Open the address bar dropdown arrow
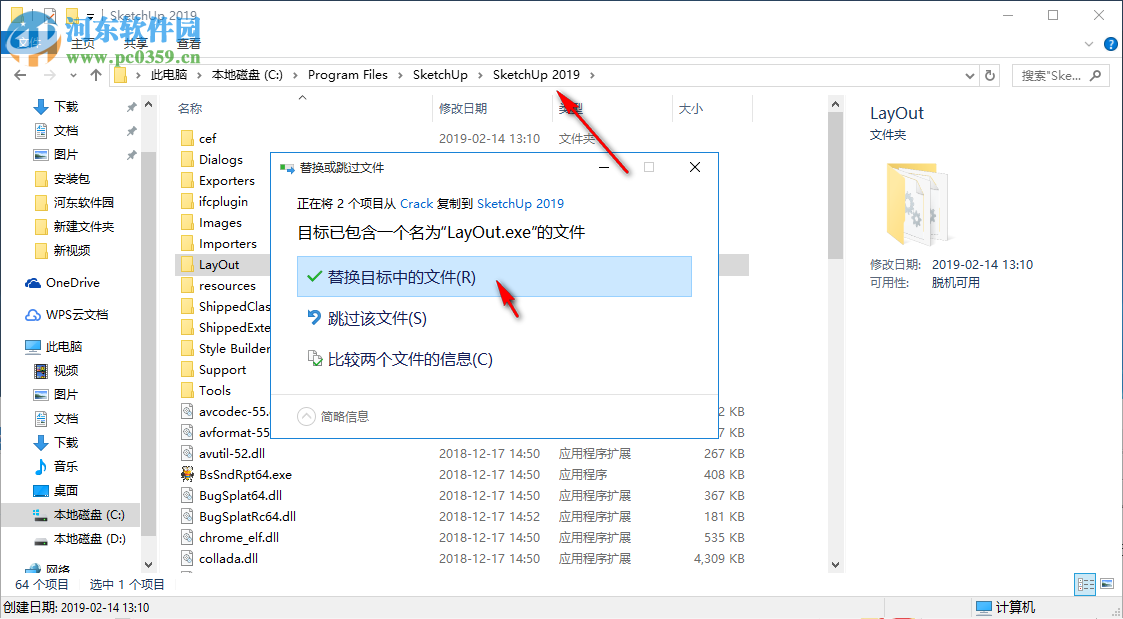 pos(968,74)
